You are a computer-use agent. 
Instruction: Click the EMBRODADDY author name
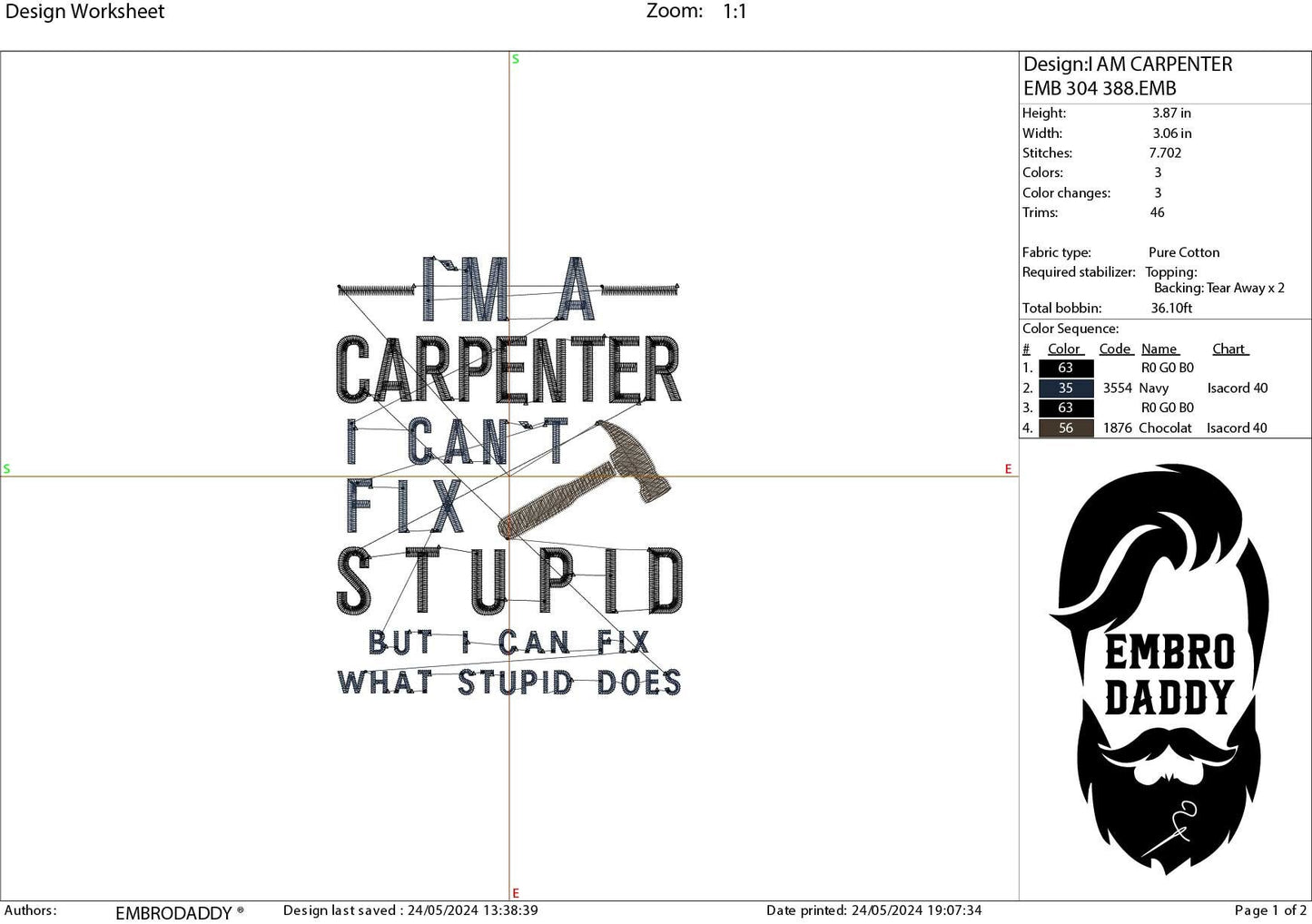coord(174,913)
